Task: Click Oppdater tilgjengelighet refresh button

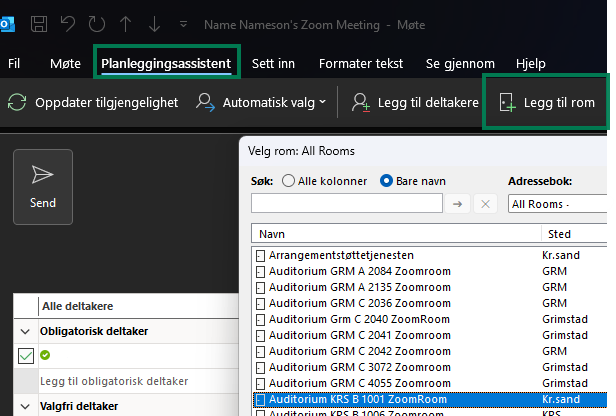Action: point(93,103)
